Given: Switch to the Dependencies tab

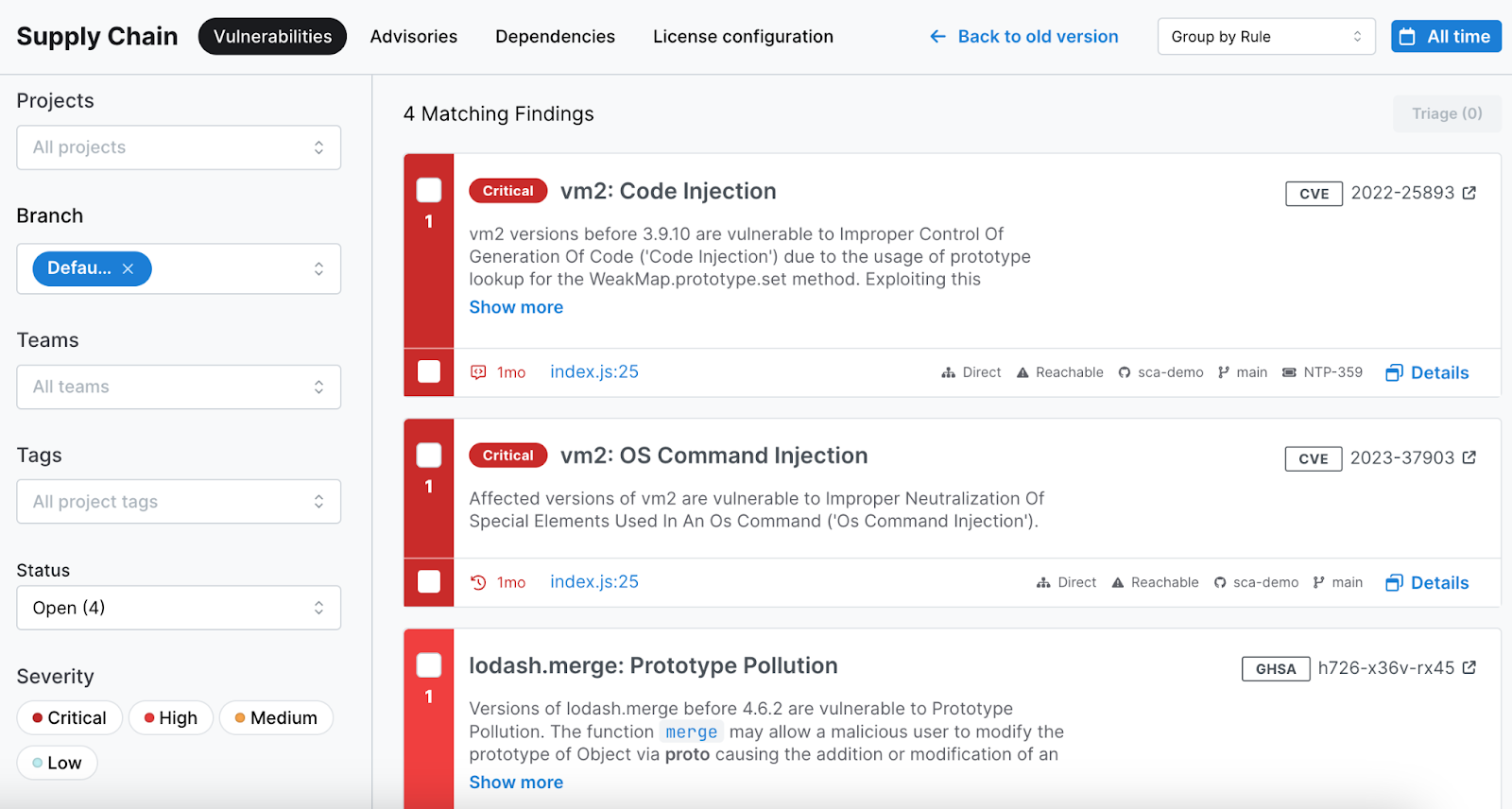Looking at the screenshot, I should pos(555,36).
